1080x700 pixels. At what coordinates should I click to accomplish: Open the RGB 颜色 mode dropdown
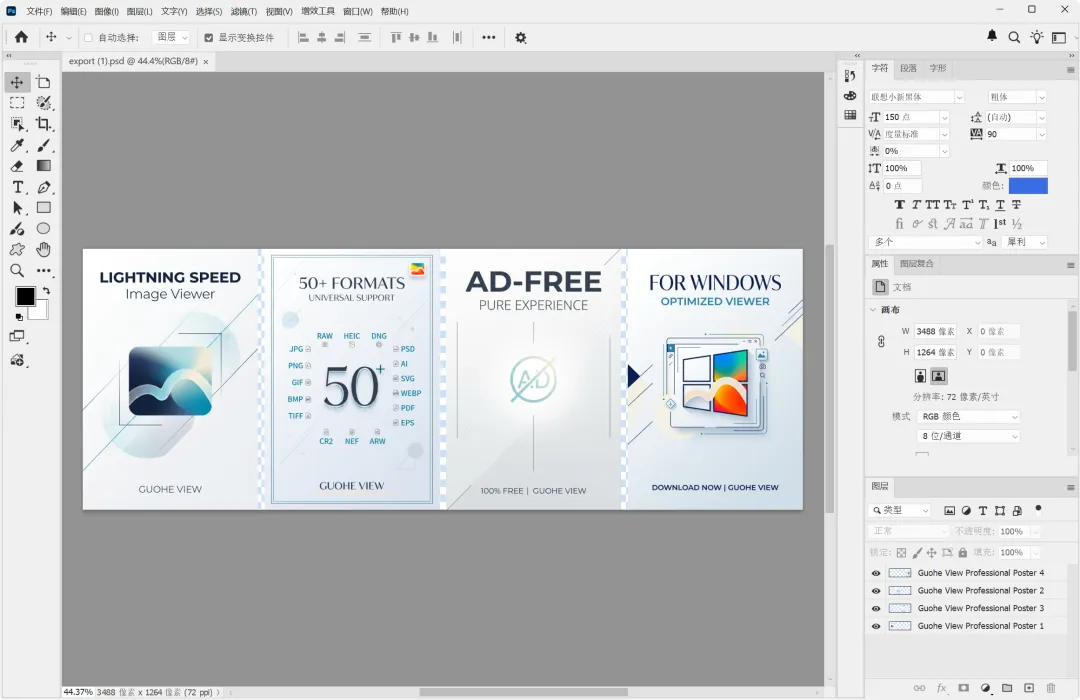[968, 417]
